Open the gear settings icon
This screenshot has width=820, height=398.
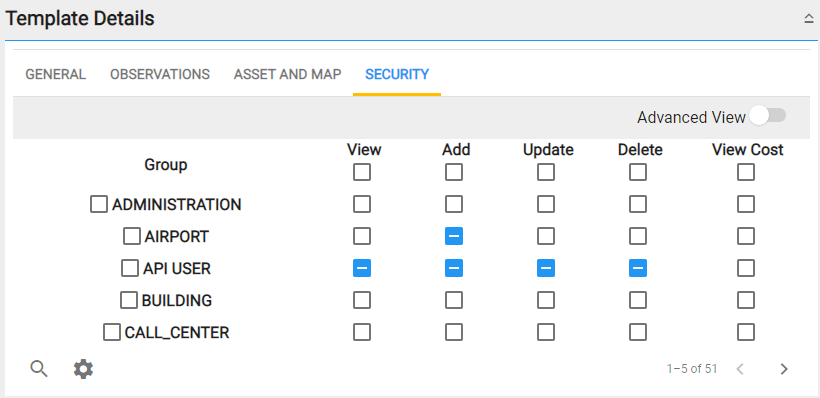point(83,369)
